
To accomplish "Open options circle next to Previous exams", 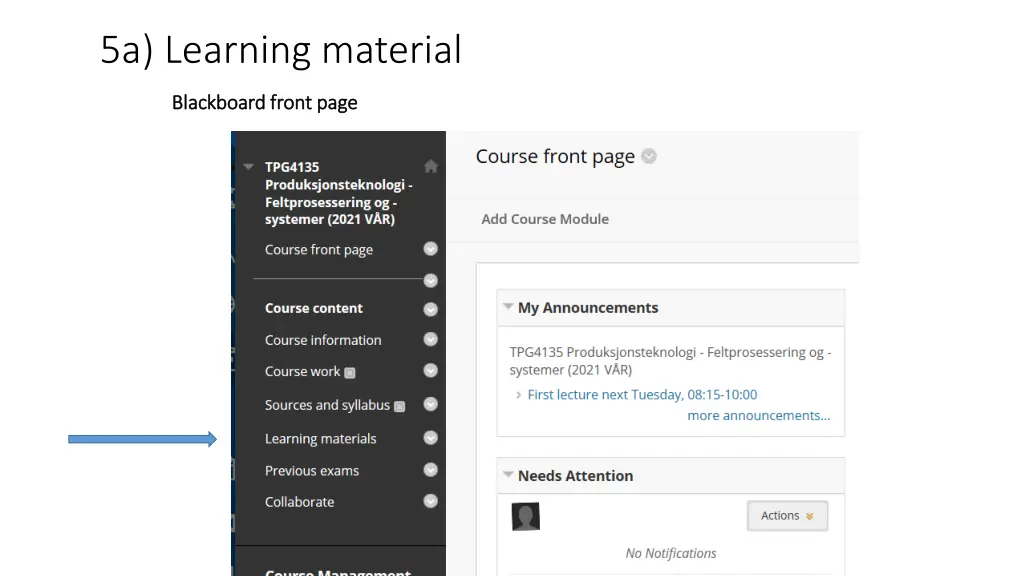I will click(430, 470).
